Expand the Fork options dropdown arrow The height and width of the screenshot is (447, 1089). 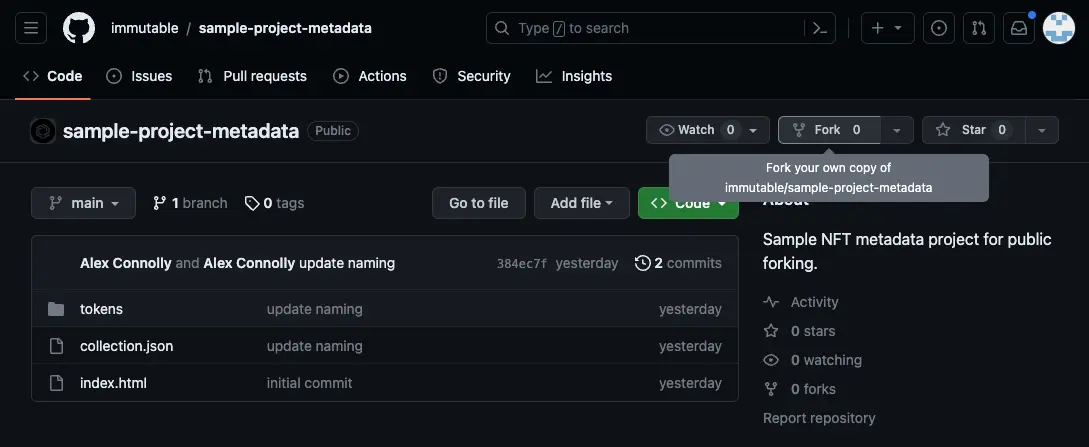pyautogui.click(x=897, y=130)
